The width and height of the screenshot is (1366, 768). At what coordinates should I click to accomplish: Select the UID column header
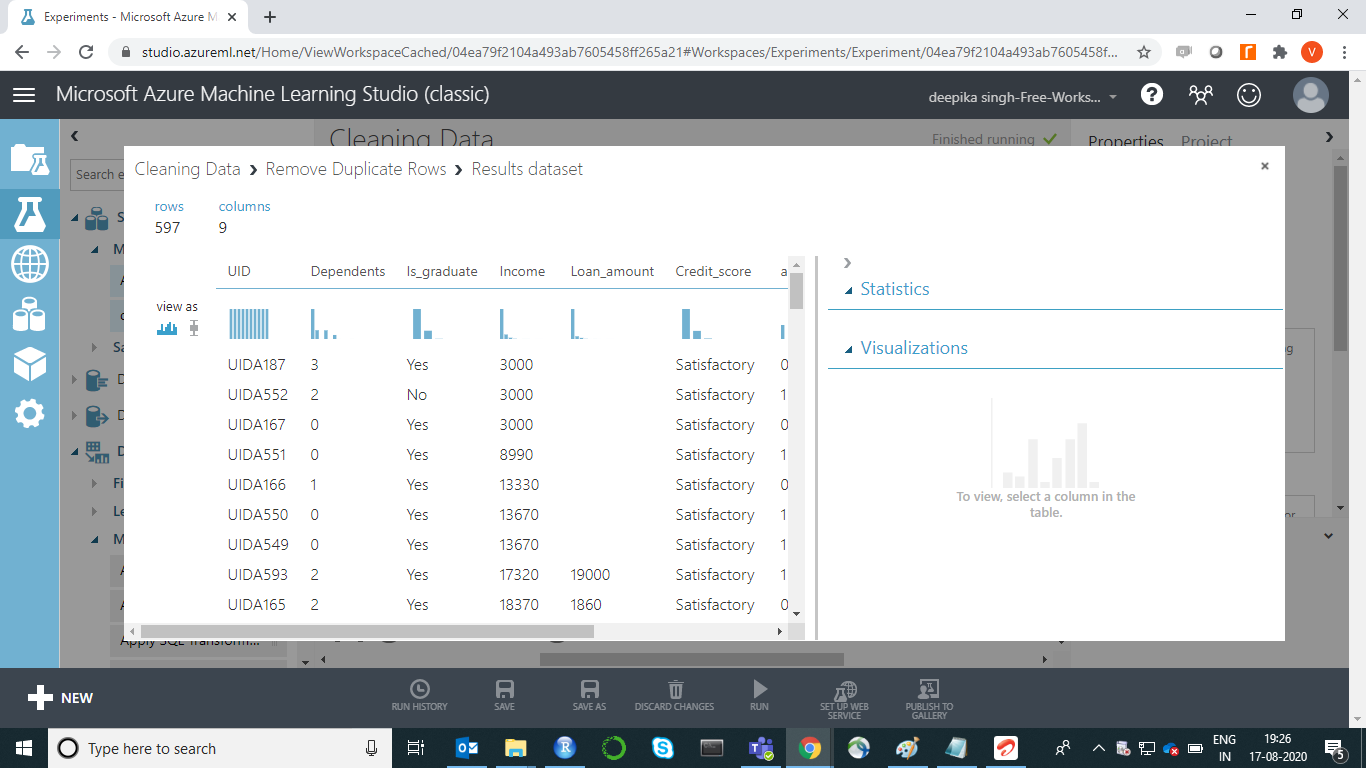point(239,271)
